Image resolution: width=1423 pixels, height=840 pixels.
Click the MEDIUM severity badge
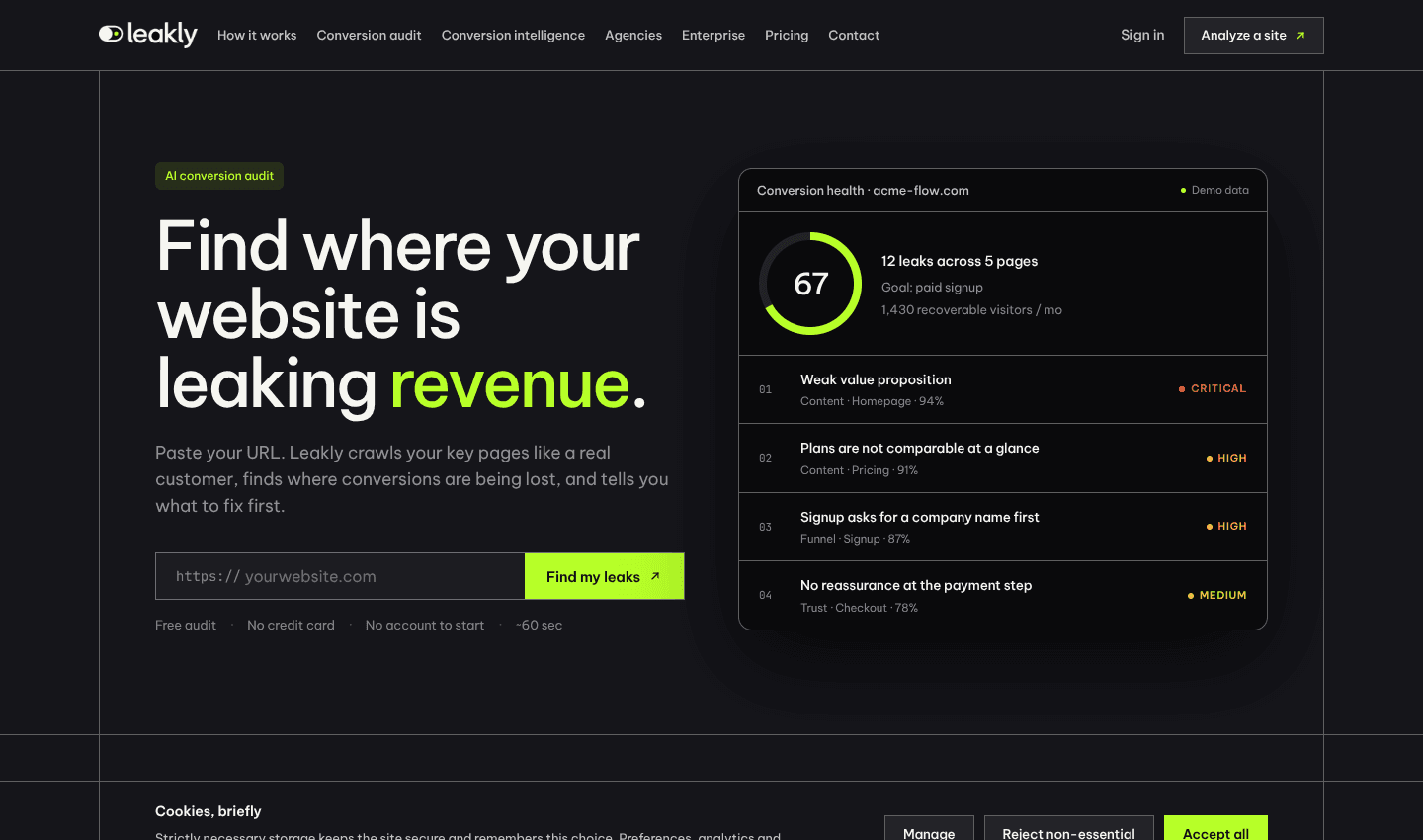[x=1216, y=595]
